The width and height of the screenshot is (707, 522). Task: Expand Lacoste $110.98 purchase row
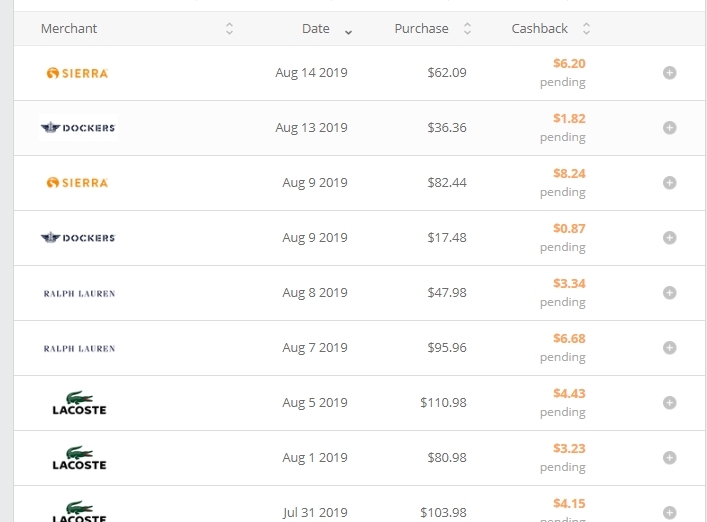click(x=669, y=403)
